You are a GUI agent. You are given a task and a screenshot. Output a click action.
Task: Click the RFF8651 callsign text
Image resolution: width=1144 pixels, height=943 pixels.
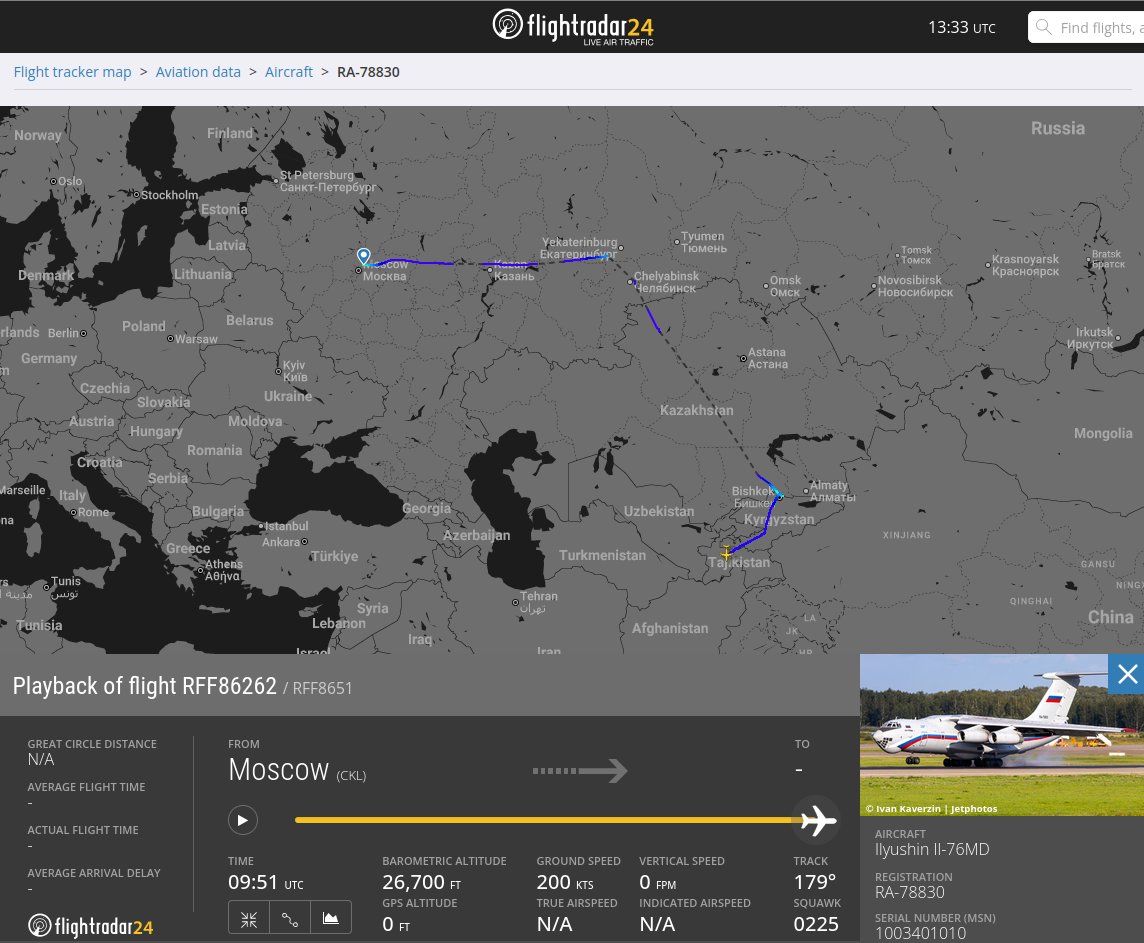click(322, 688)
